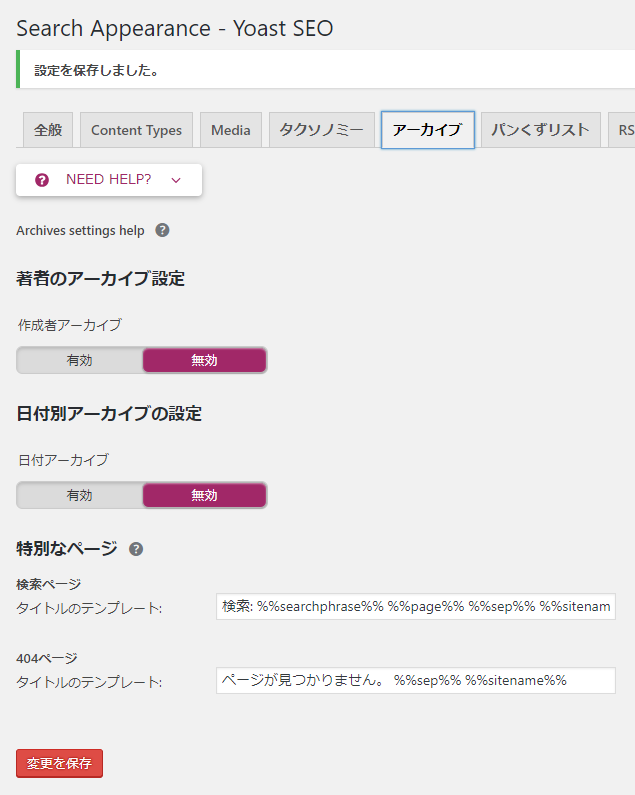The height and width of the screenshot is (795, 635).
Task: Select the アーカイブ tab
Action: tap(428, 130)
